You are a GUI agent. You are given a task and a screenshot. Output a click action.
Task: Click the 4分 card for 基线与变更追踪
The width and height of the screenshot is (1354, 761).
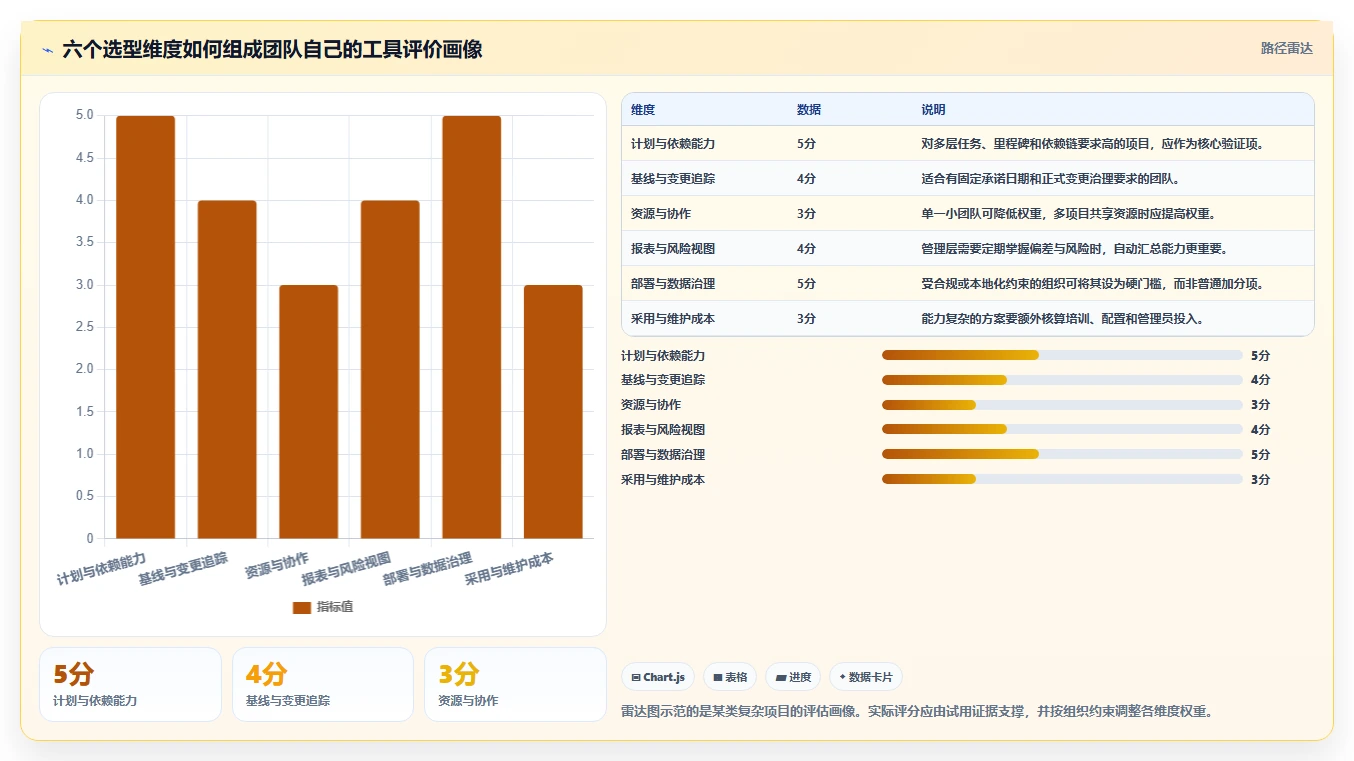pos(323,684)
